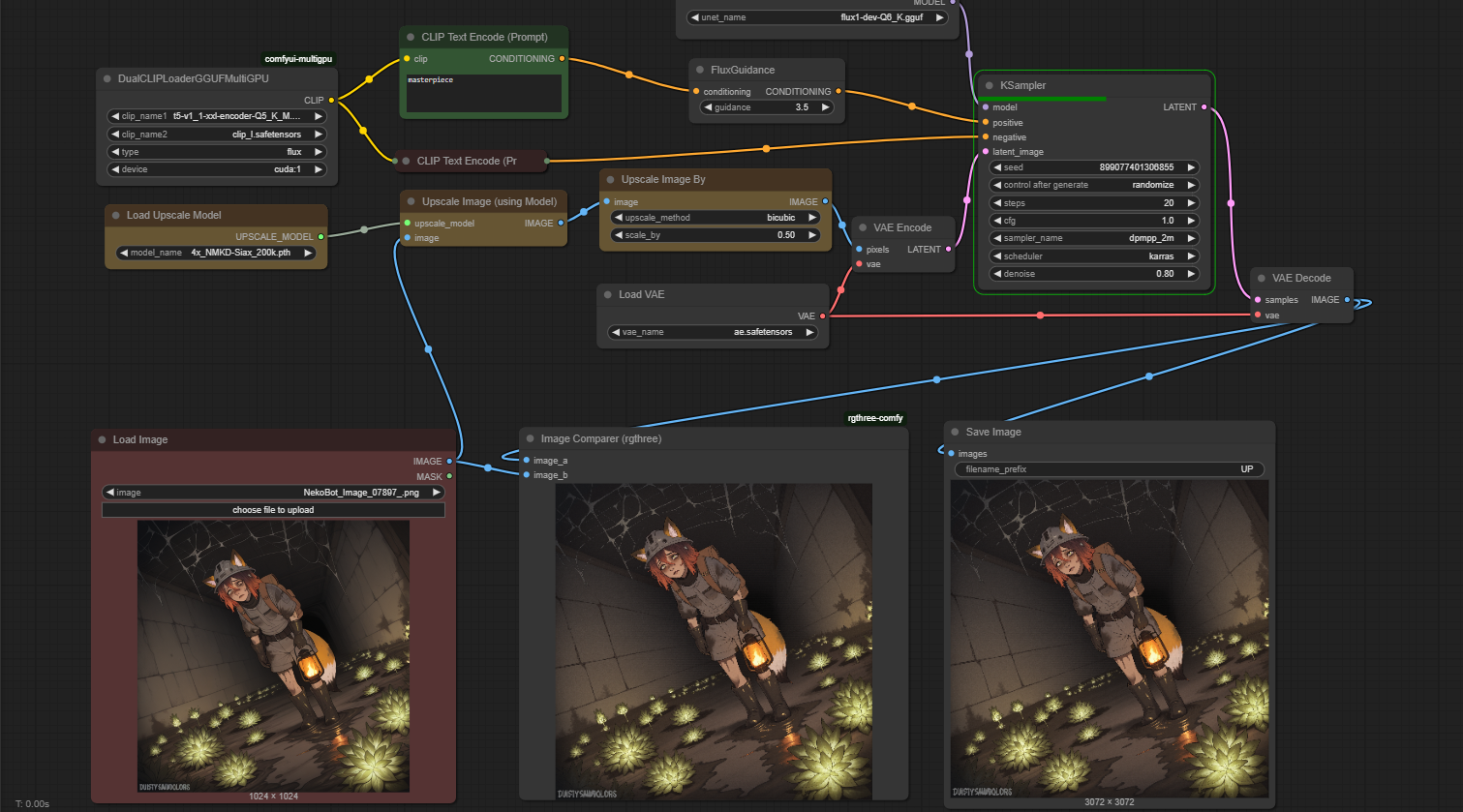
Task: Open the vae_name ae.safetensors dropdown
Action: pos(714,332)
